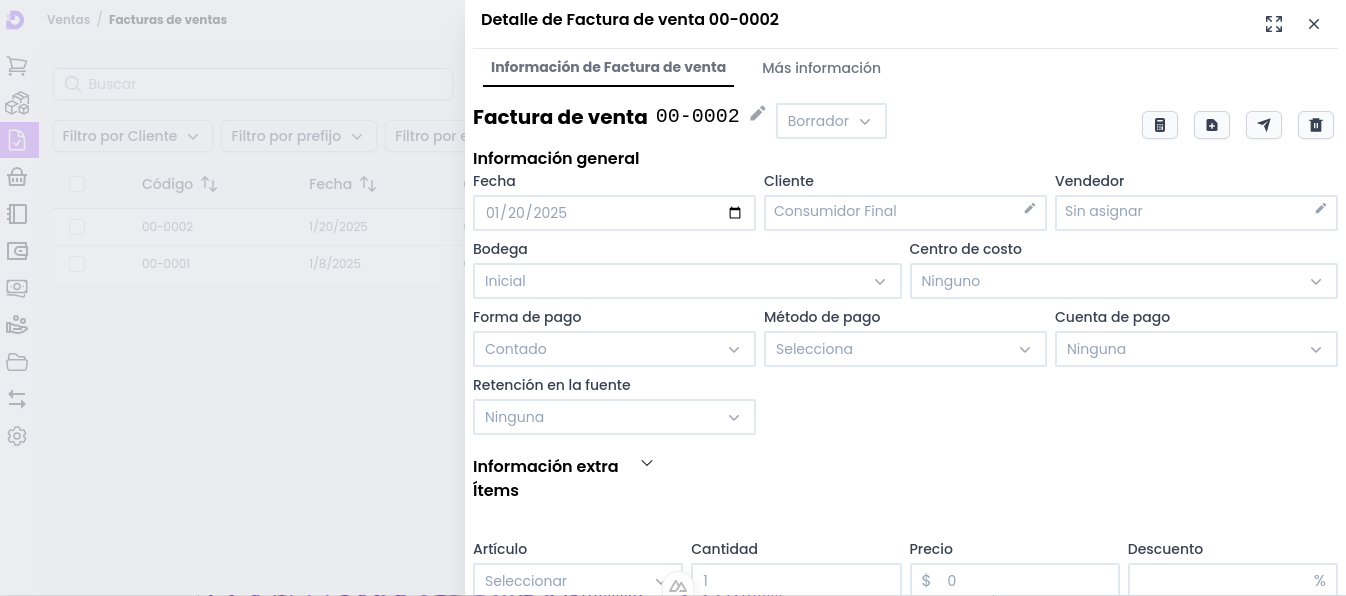Check the box for invoice 00-0002
The width and height of the screenshot is (1346, 596).
pos(77,227)
